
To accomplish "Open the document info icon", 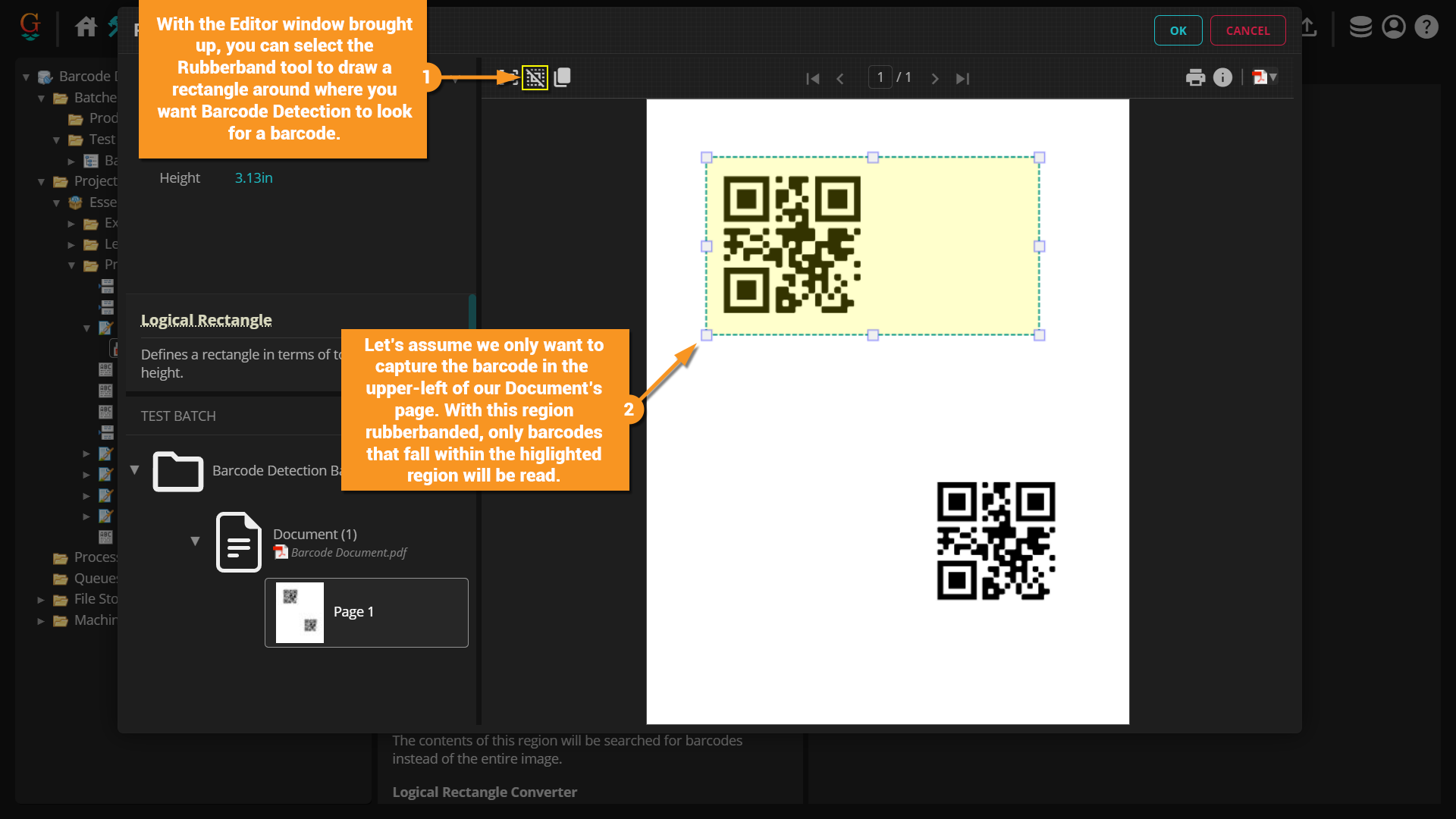I will (x=1222, y=77).
